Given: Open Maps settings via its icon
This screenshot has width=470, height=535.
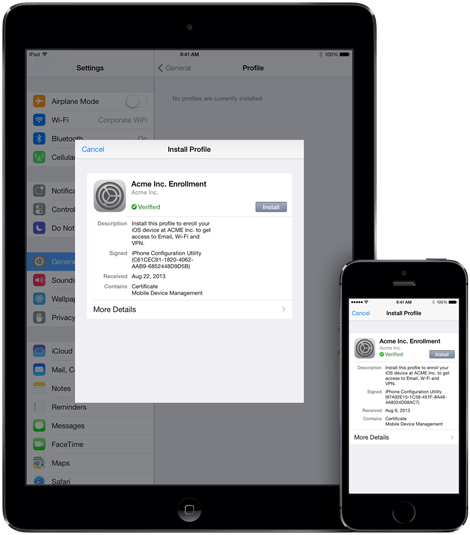Looking at the screenshot, I should coord(39,463).
